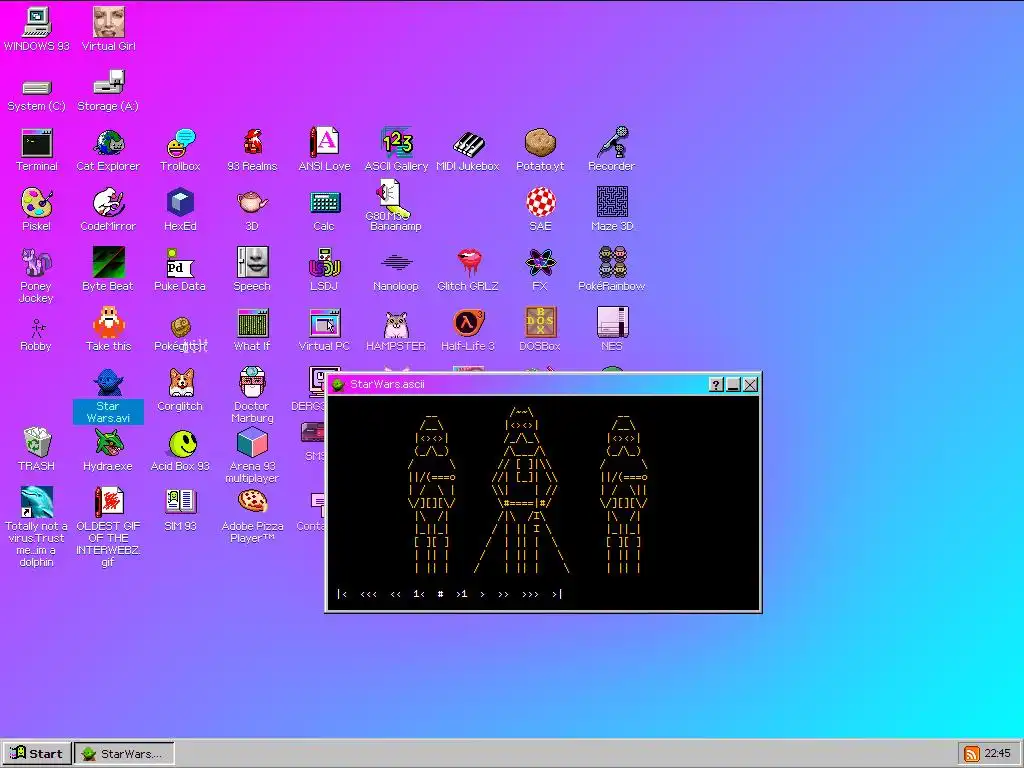
Task: Launch the Piskel palette icon
Action: 37,210
